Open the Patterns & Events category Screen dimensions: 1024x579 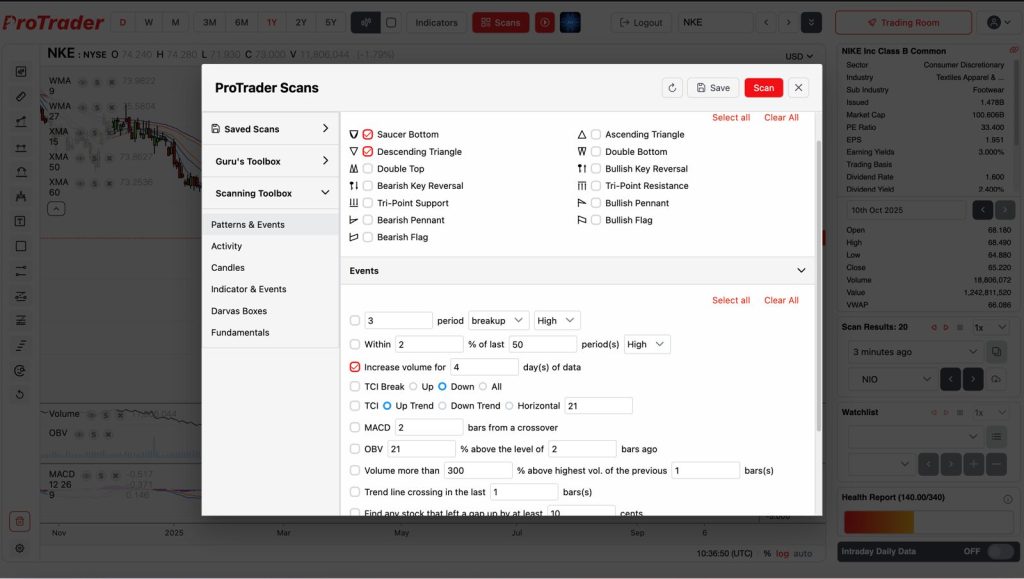click(270, 225)
